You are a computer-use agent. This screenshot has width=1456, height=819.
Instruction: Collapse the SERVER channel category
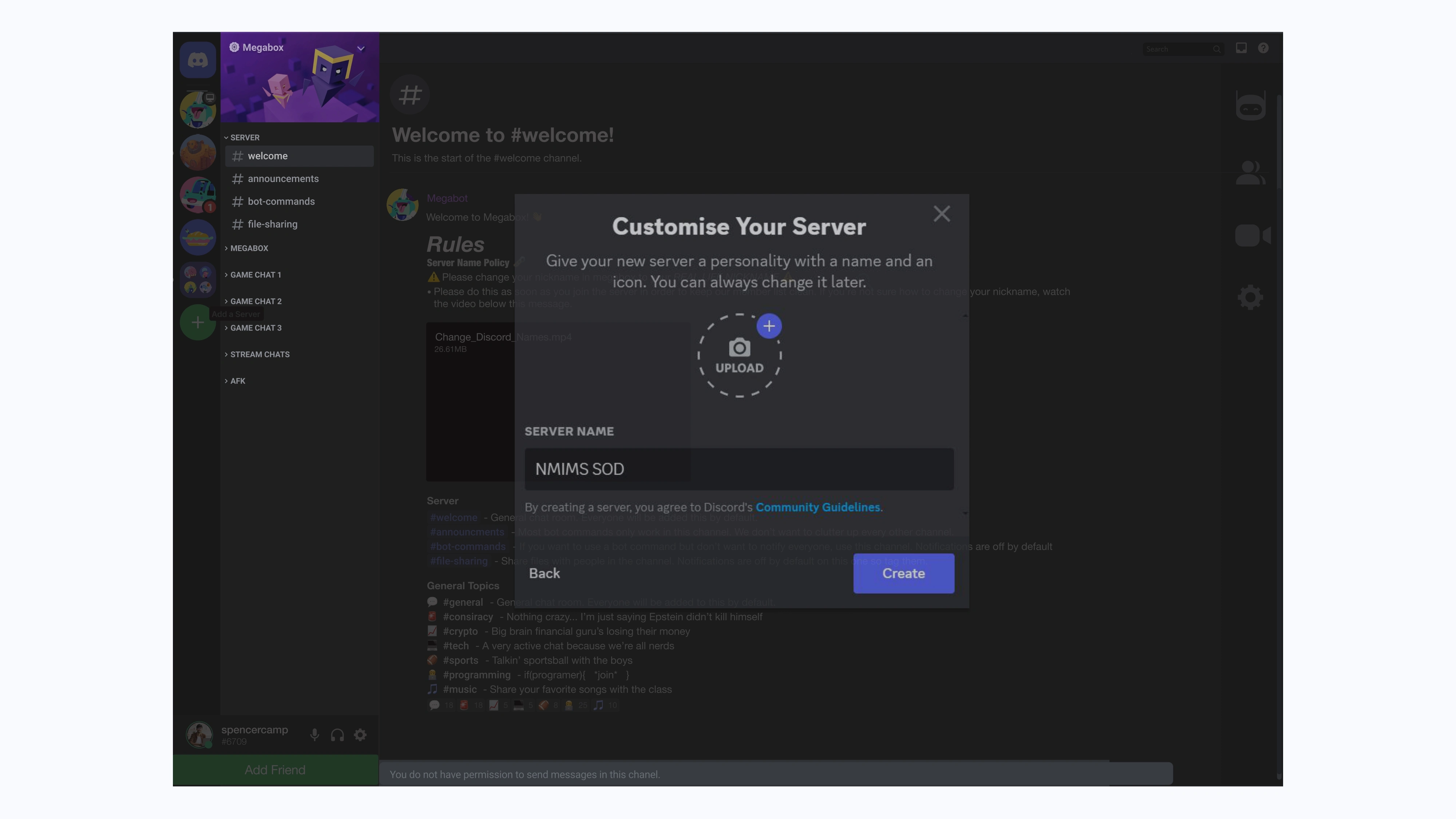(x=244, y=137)
